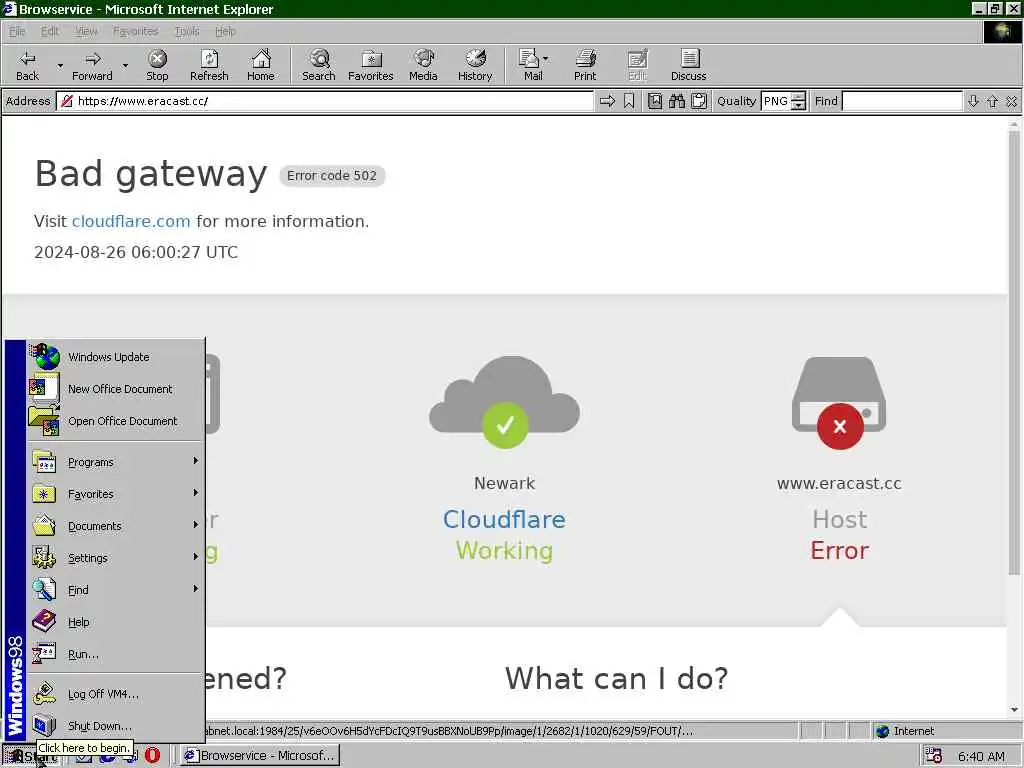
Task: Stop page loading with the Stop button
Action: pos(157,65)
